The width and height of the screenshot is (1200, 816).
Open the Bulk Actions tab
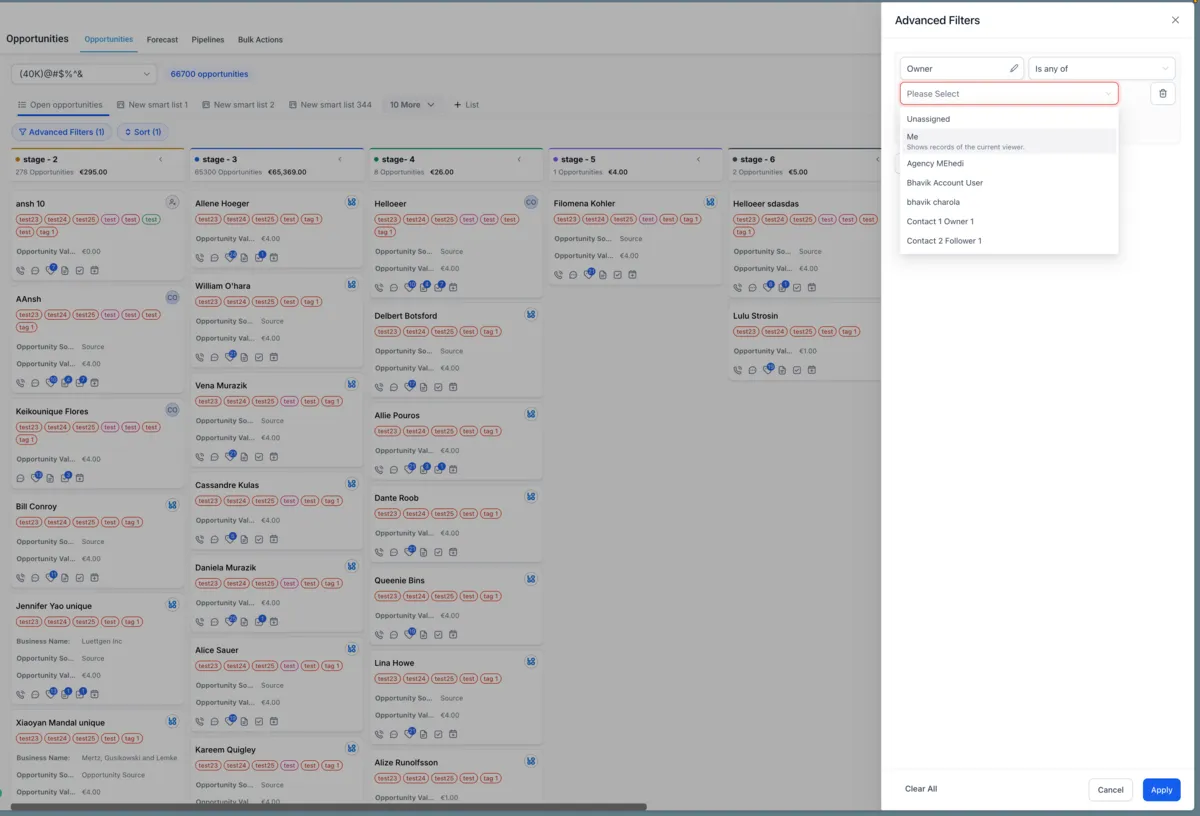click(260, 40)
